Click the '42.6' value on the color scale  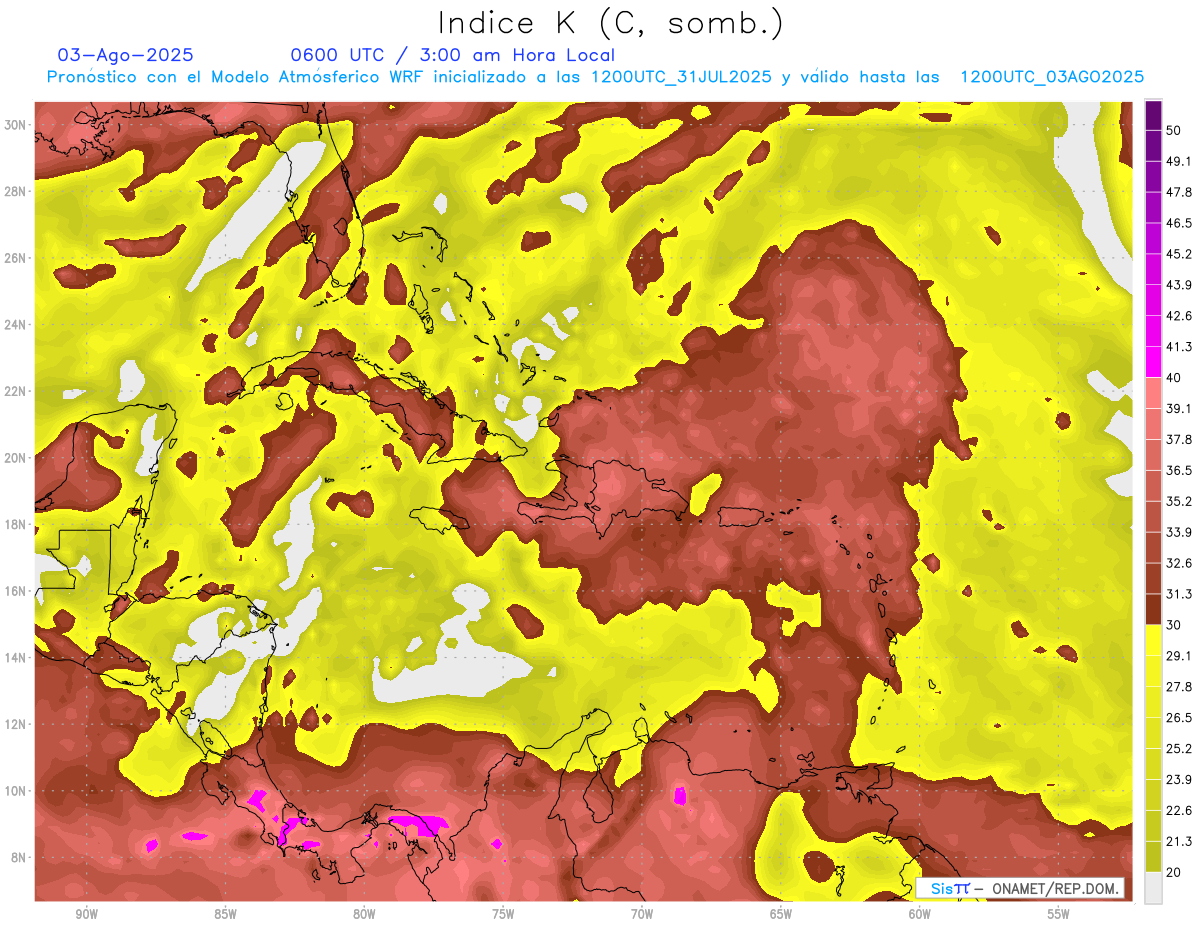coord(1178,316)
